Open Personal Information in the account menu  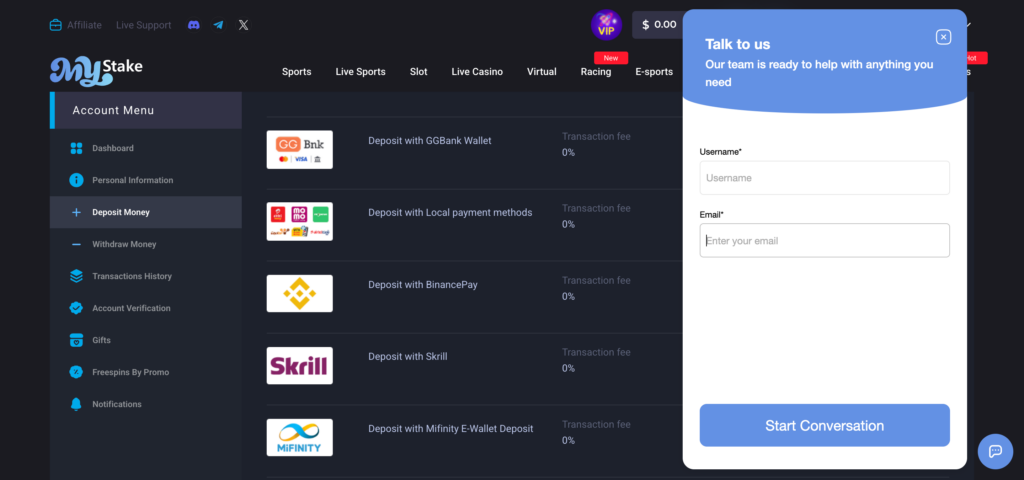point(146,180)
